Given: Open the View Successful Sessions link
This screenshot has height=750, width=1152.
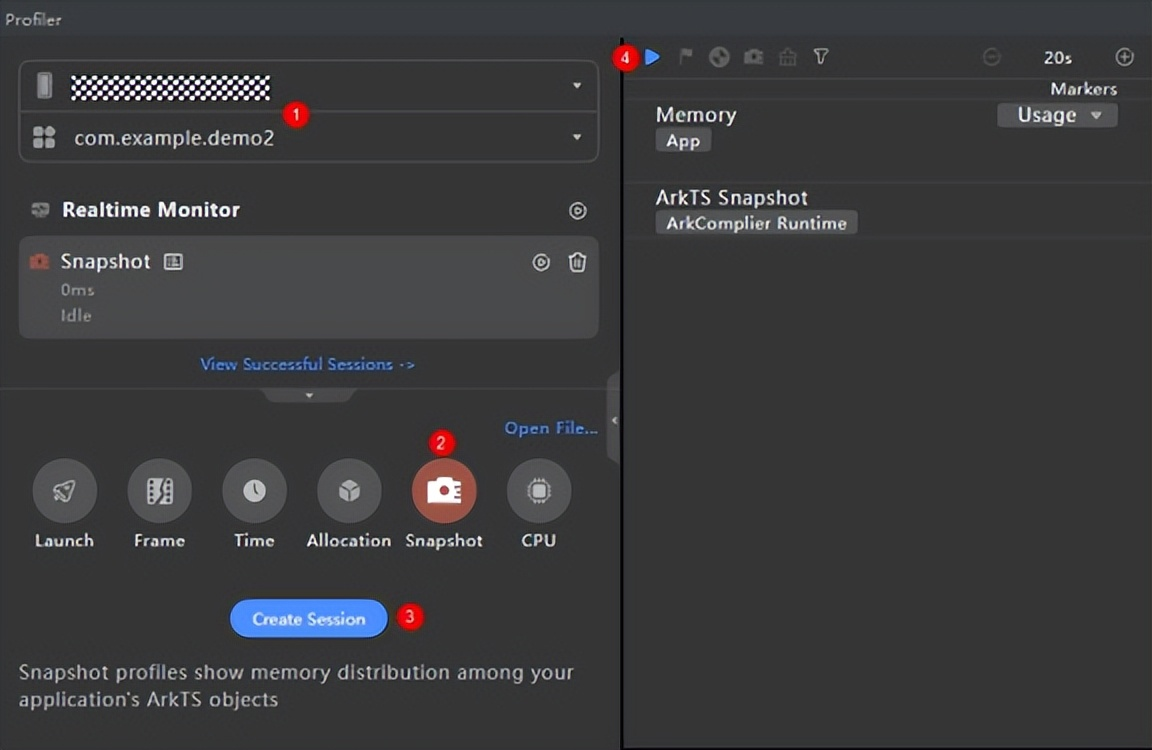Looking at the screenshot, I should coord(307,363).
